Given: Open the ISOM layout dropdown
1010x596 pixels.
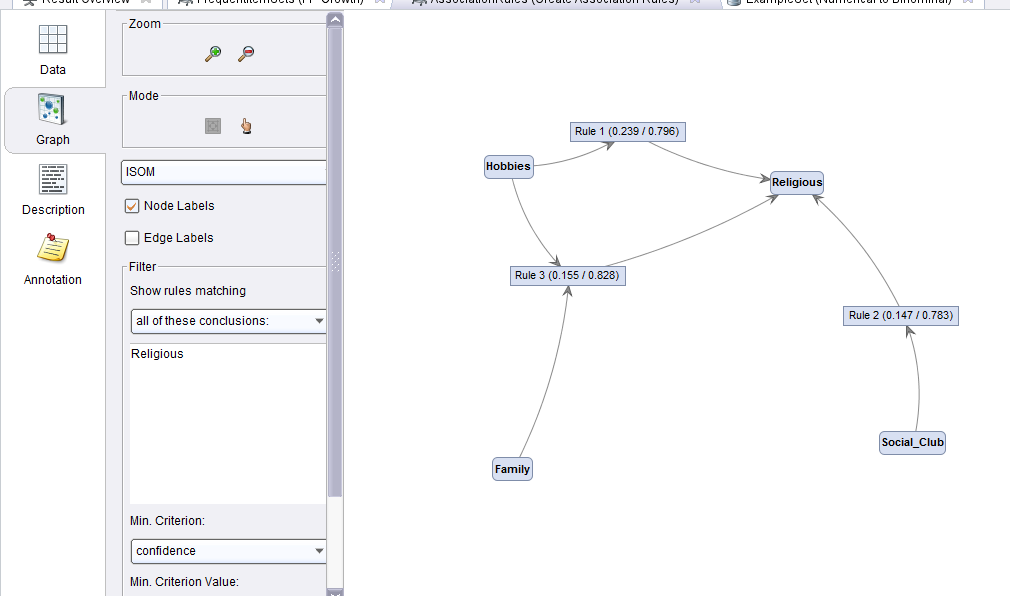Looking at the screenshot, I should (x=224, y=172).
